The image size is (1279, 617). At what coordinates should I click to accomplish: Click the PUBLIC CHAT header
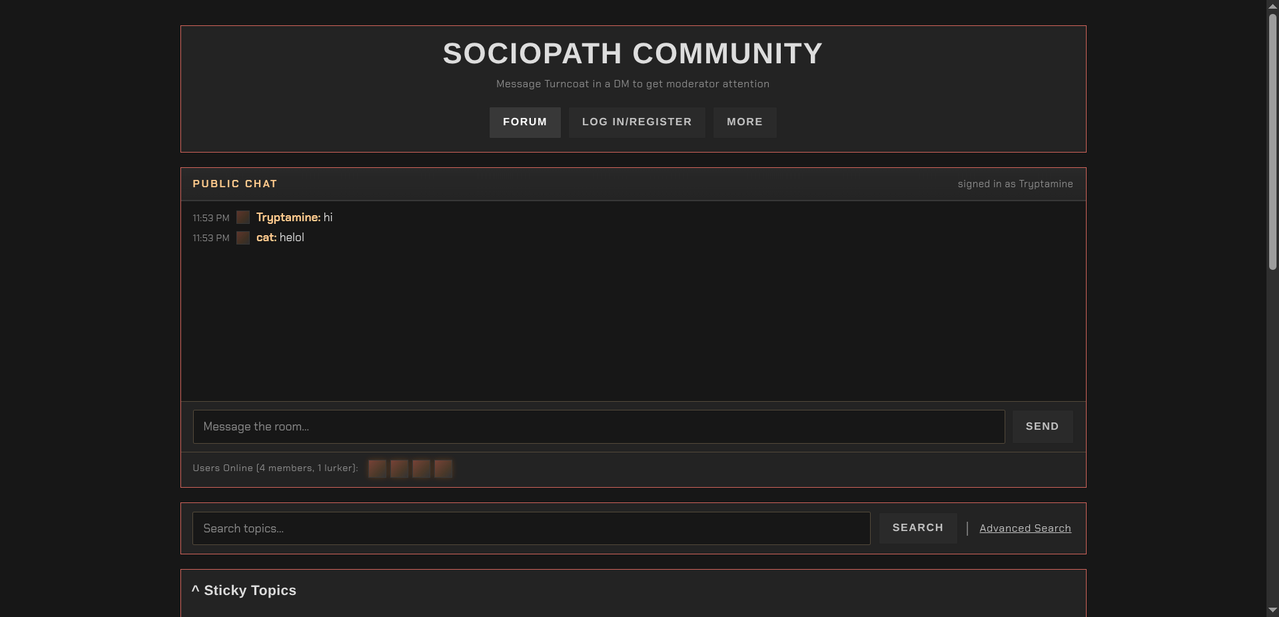click(x=235, y=184)
